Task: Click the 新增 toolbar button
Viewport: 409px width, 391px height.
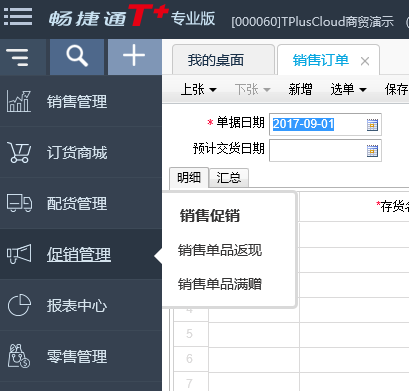Action: [x=300, y=89]
